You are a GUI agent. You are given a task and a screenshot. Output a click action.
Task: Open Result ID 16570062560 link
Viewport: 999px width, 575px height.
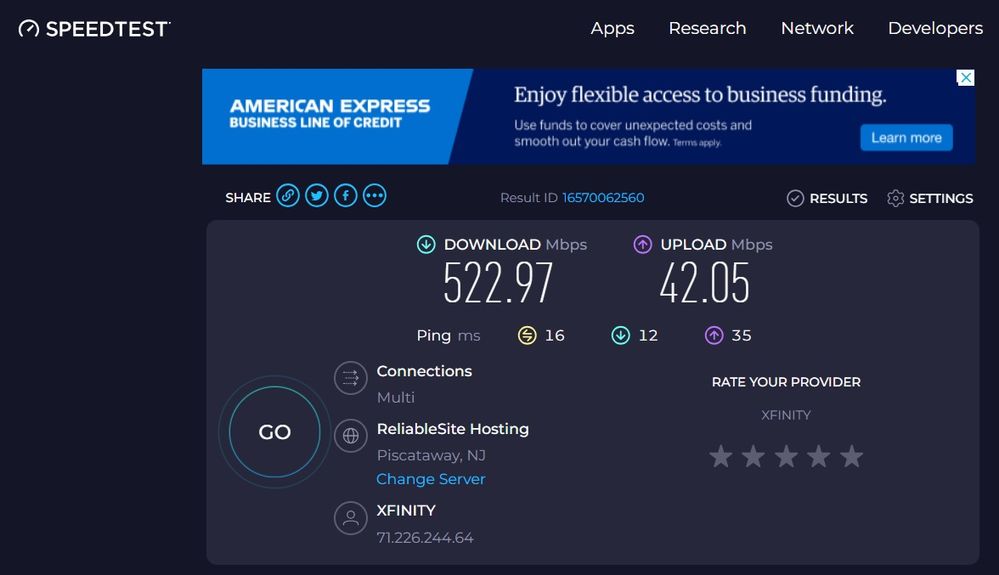[x=603, y=198]
